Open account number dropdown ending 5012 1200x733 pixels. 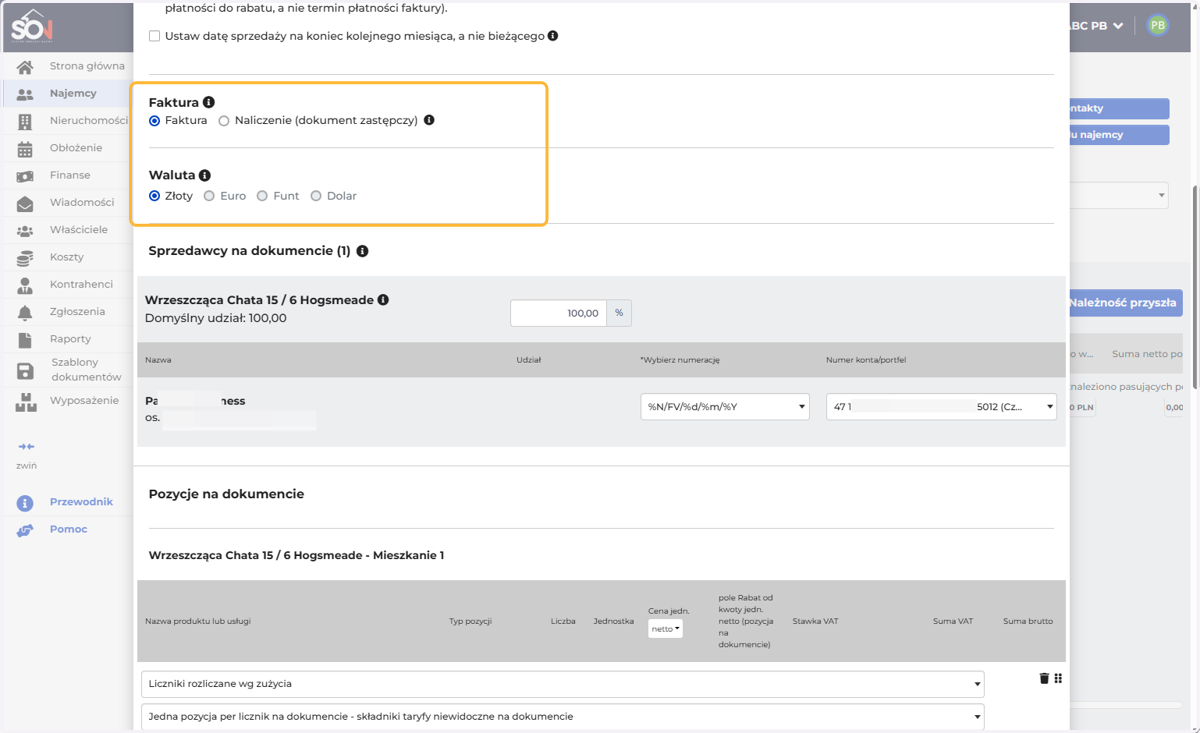tap(941, 407)
